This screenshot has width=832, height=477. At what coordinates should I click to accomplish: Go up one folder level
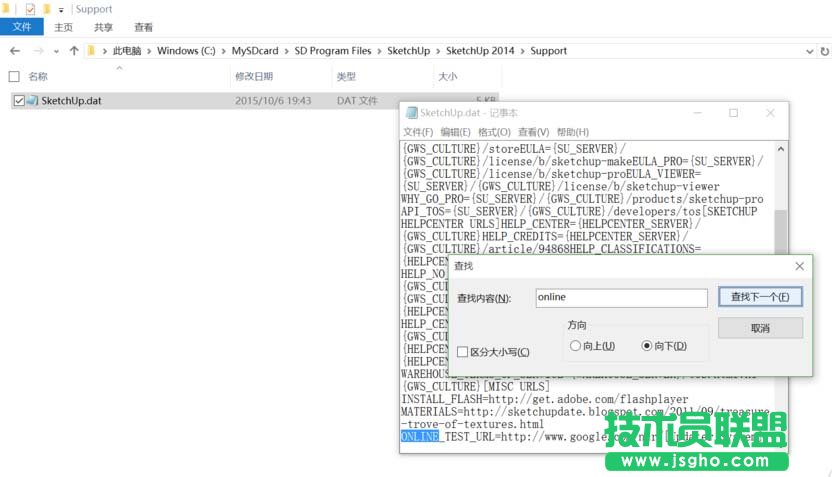74,51
